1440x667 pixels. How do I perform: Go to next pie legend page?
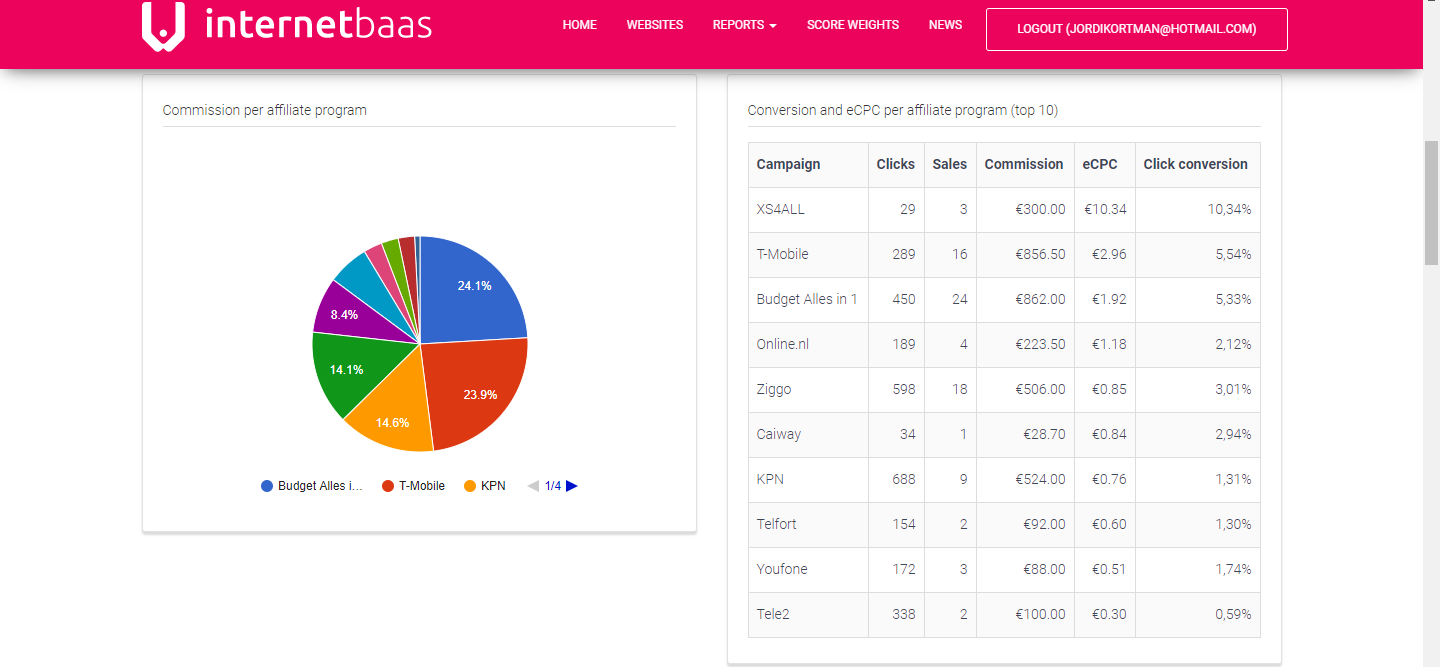click(572, 486)
